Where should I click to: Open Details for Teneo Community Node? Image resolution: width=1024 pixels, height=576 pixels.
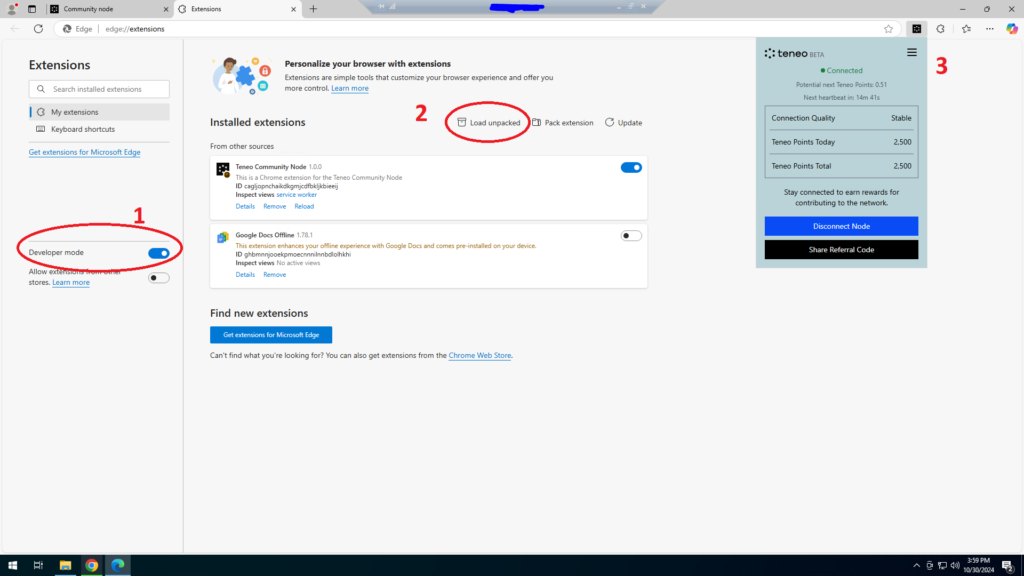coord(245,206)
